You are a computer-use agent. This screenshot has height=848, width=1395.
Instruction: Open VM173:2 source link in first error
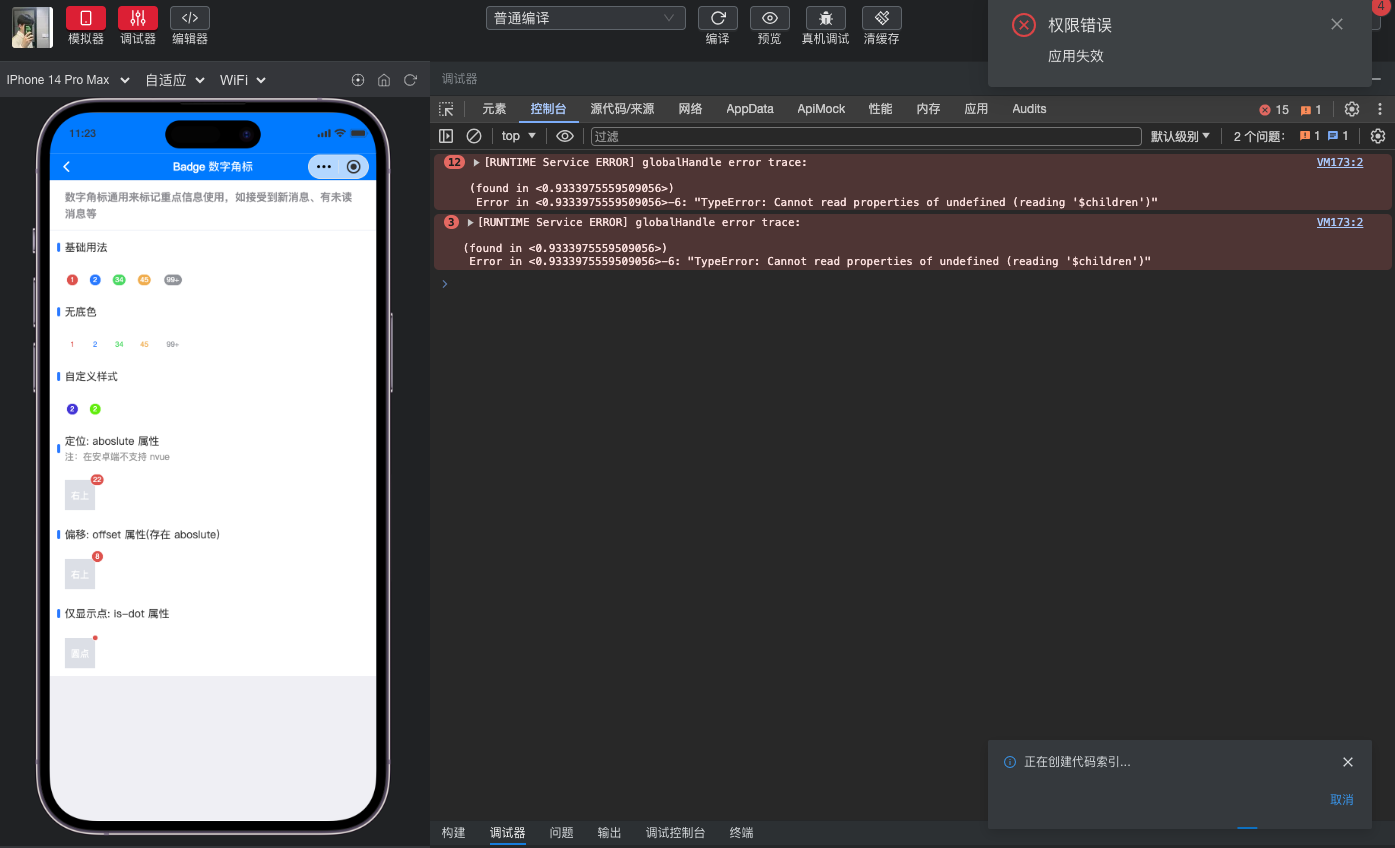(x=1339, y=162)
